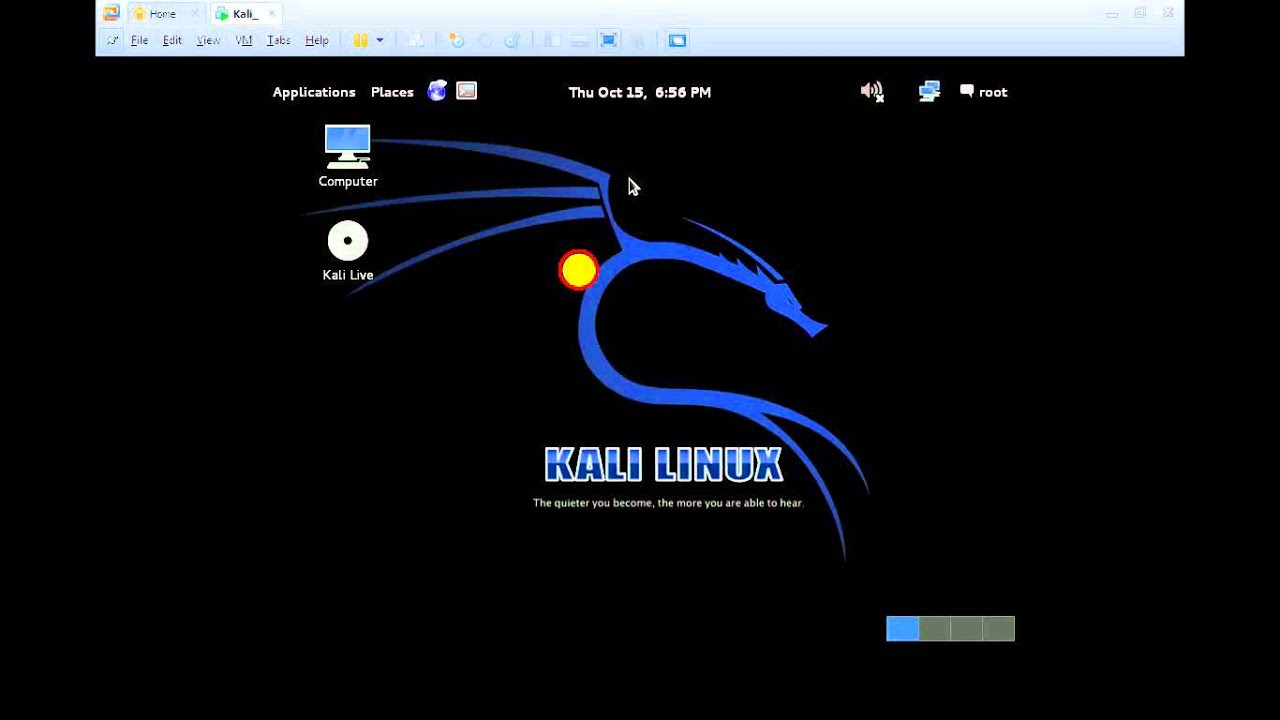Click the yellow suspend VM toolbar button
The width and height of the screenshot is (1280, 720).
(x=360, y=40)
